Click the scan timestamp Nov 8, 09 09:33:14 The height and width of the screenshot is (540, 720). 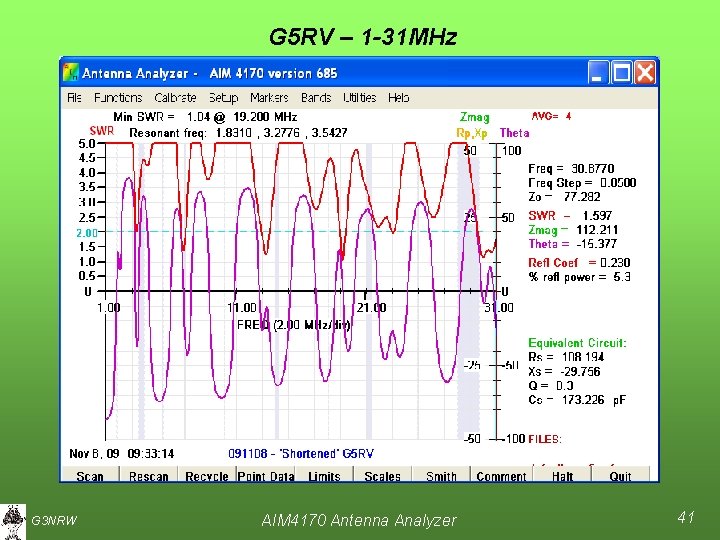click(122, 454)
